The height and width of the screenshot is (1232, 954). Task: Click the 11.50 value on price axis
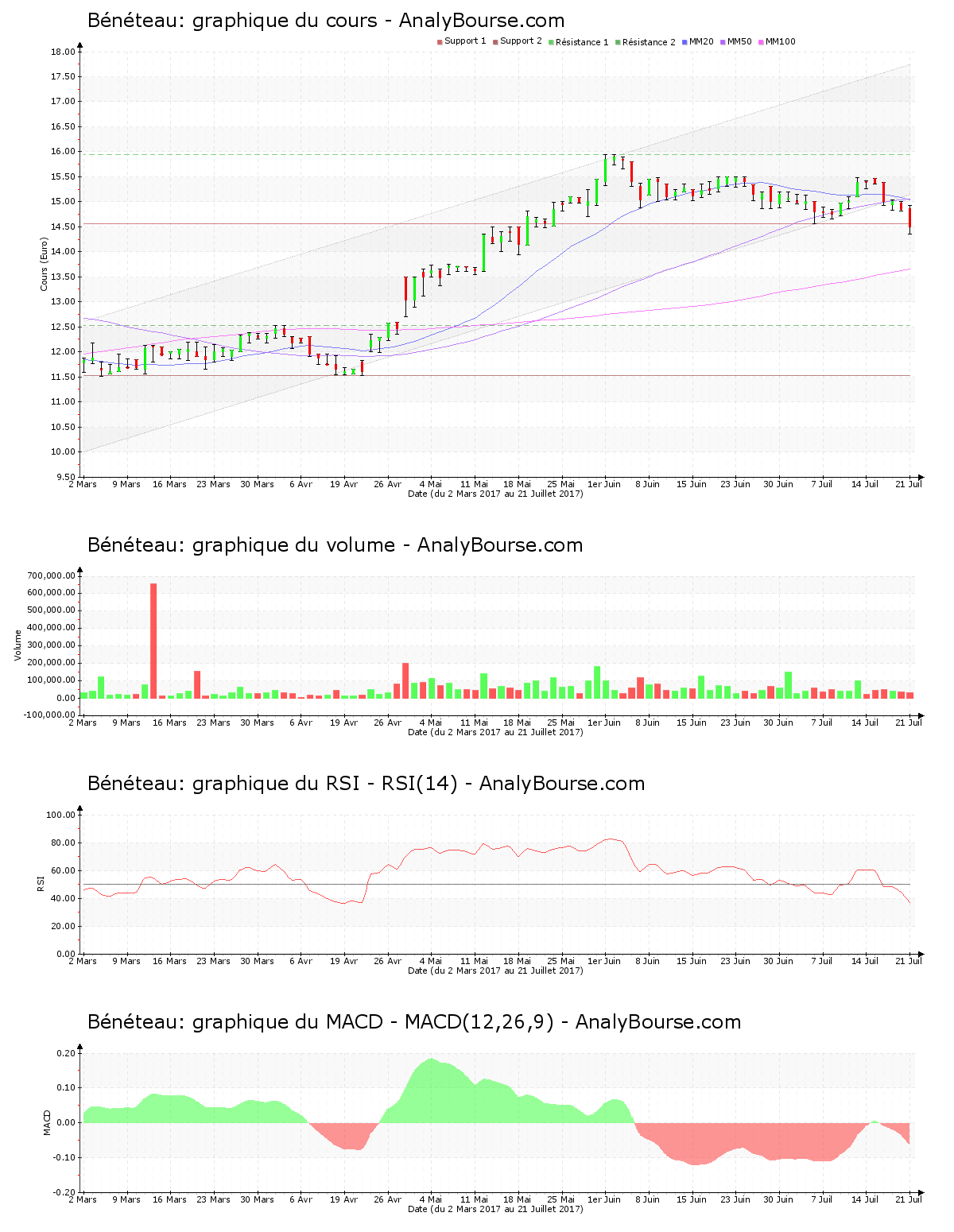coord(64,377)
